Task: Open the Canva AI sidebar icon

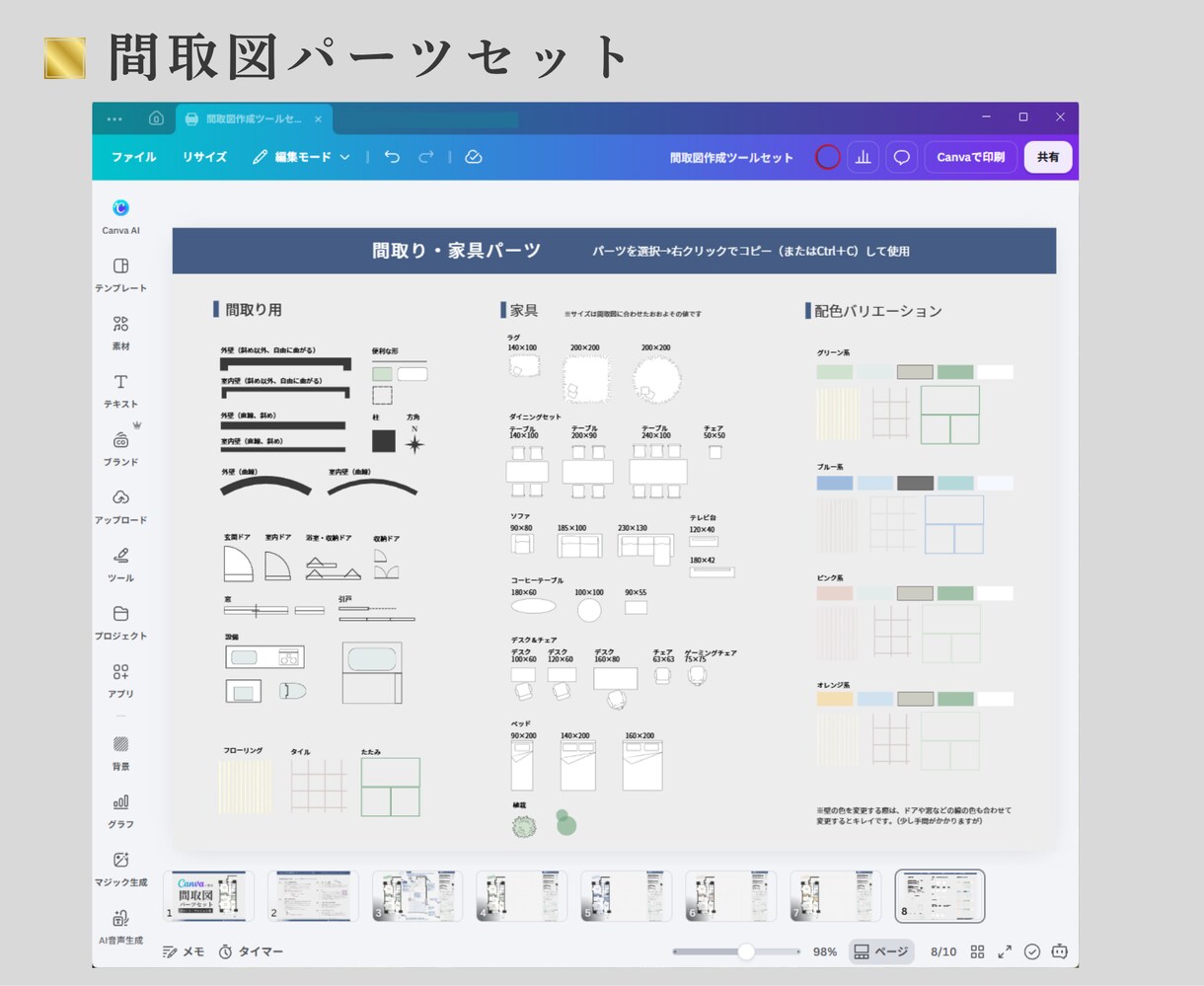Action: (x=120, y=216)
